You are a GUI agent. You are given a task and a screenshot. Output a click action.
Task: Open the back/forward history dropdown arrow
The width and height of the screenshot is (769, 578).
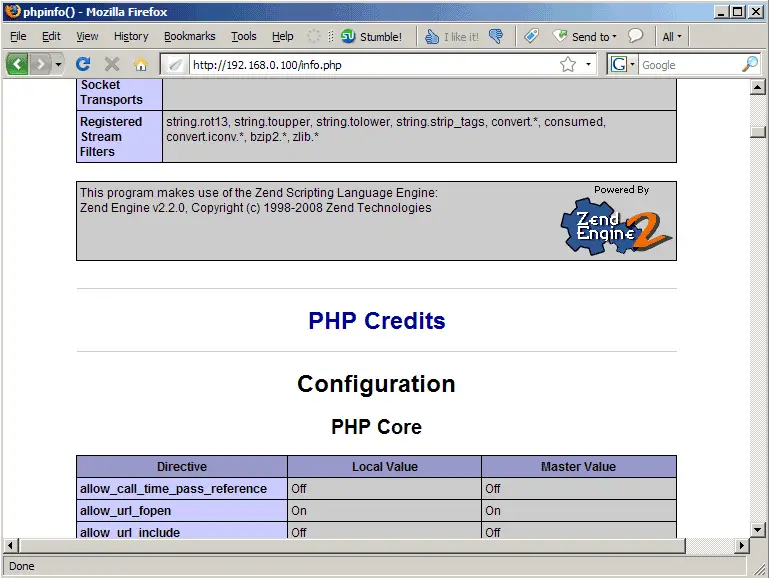pyautogui.click(x=58, y=64)
